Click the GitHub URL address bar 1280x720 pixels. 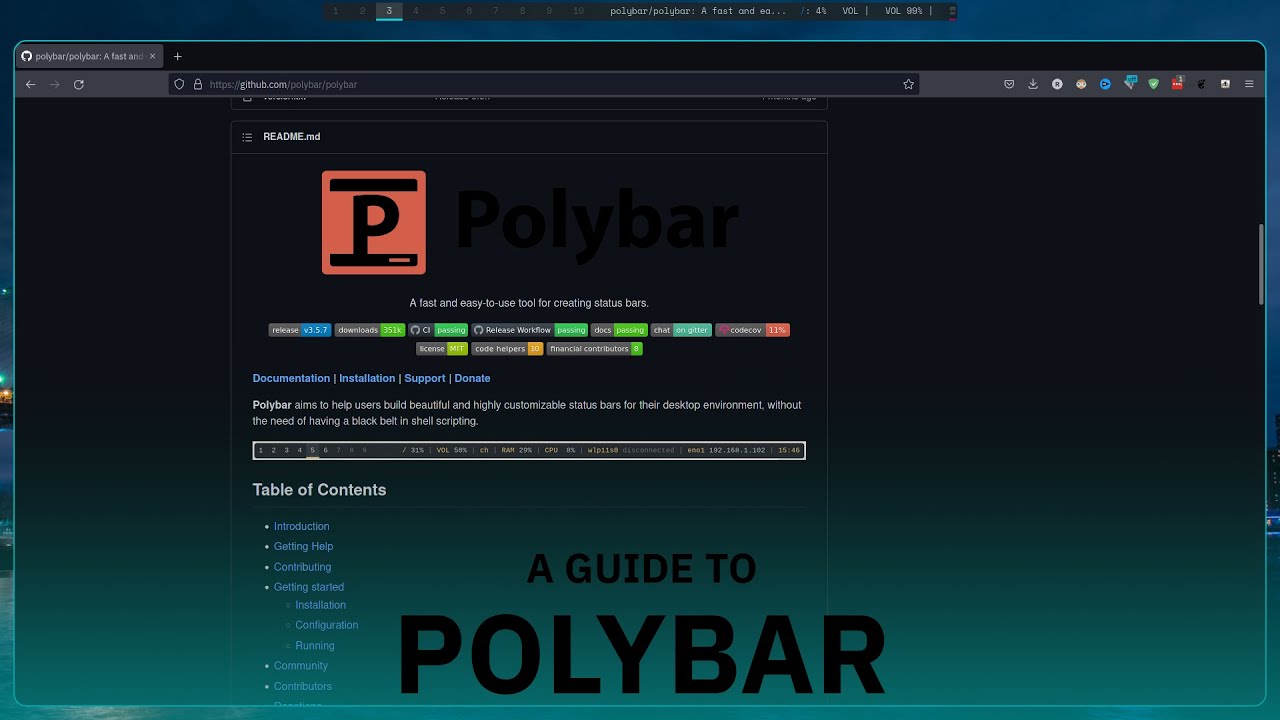(544, 84)
